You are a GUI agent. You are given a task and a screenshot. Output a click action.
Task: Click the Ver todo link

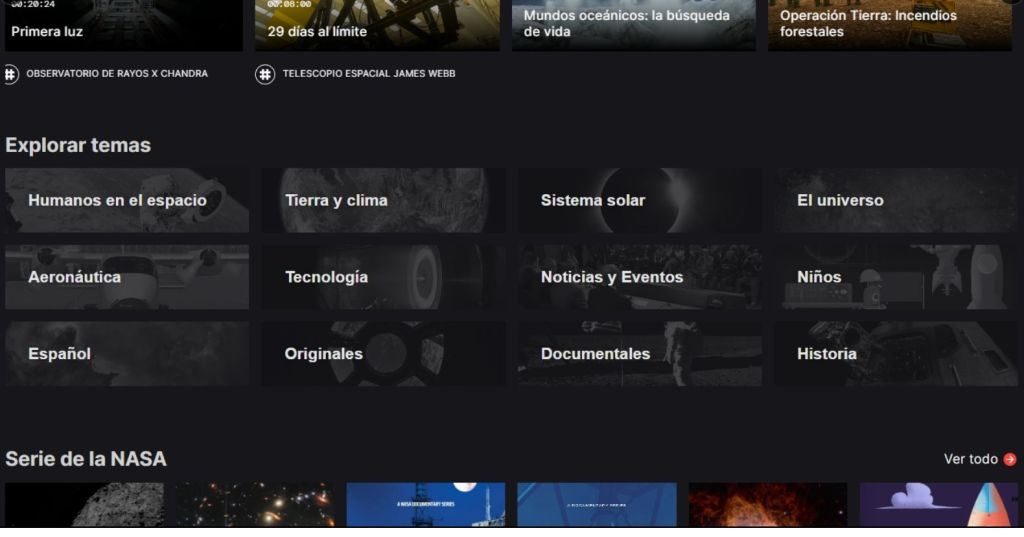(x=970, y=459)
